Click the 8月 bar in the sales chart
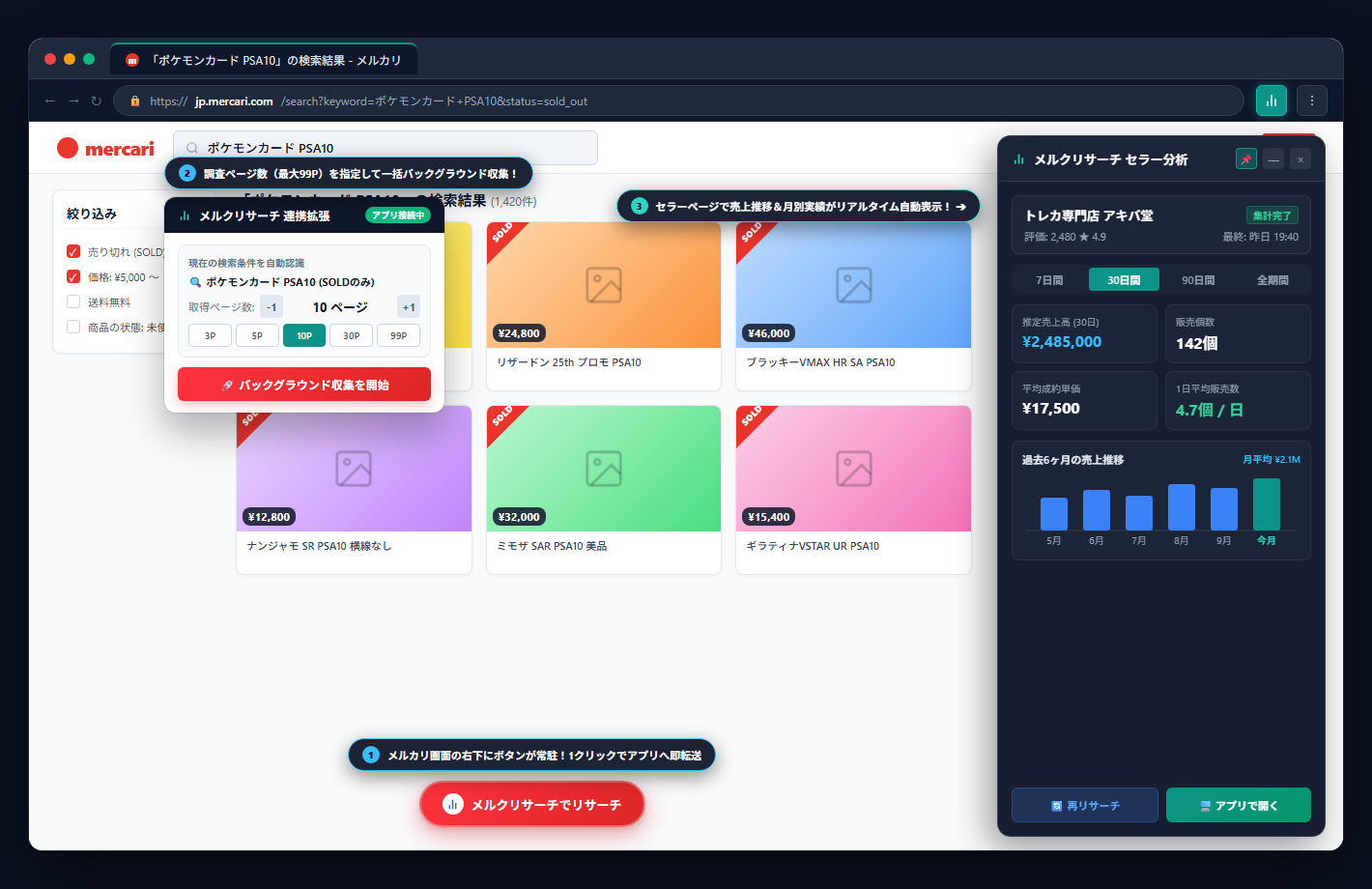This screenshot has width=1372, height=889. tap(1182, 507)
